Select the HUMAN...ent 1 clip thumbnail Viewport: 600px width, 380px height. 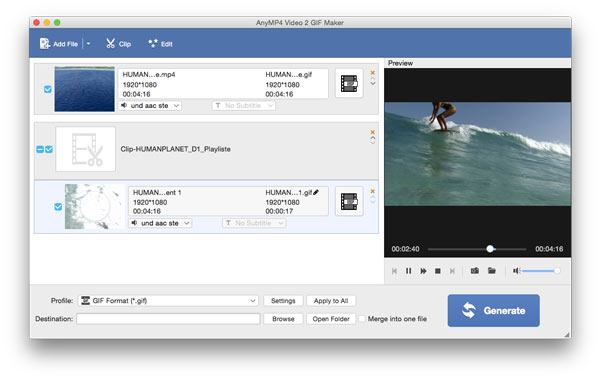pyautogui.click(x=95, y=207)
